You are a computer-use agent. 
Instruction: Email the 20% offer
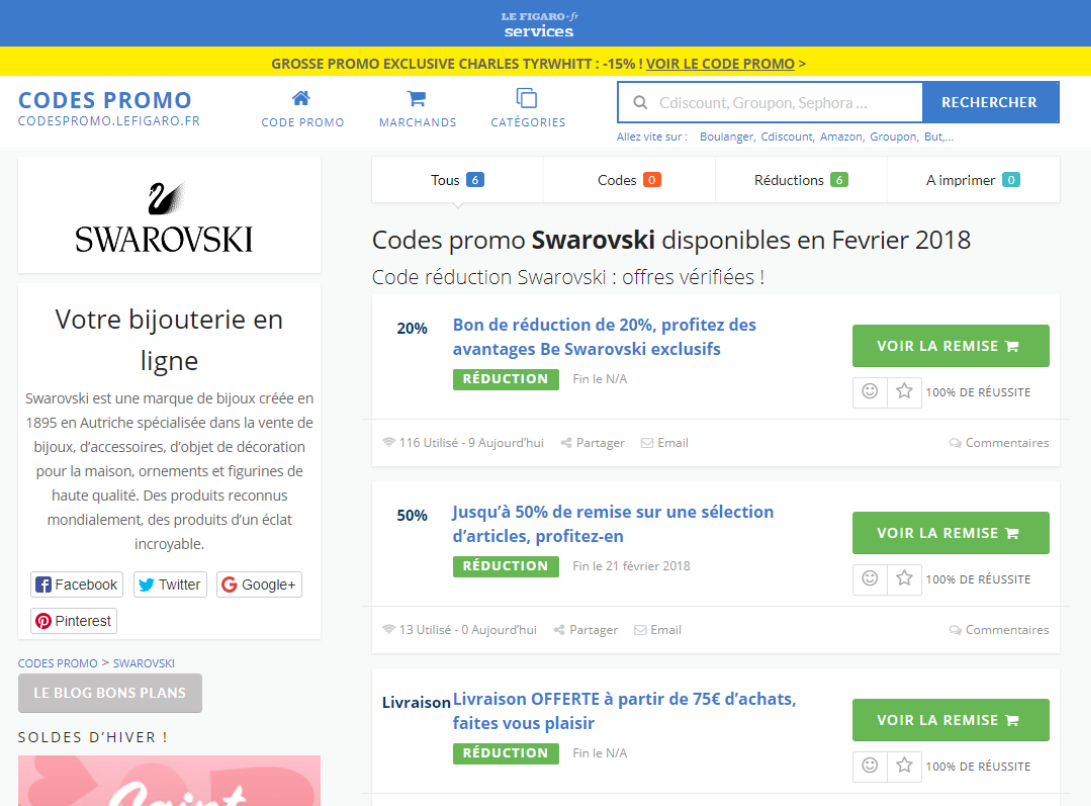664,443
